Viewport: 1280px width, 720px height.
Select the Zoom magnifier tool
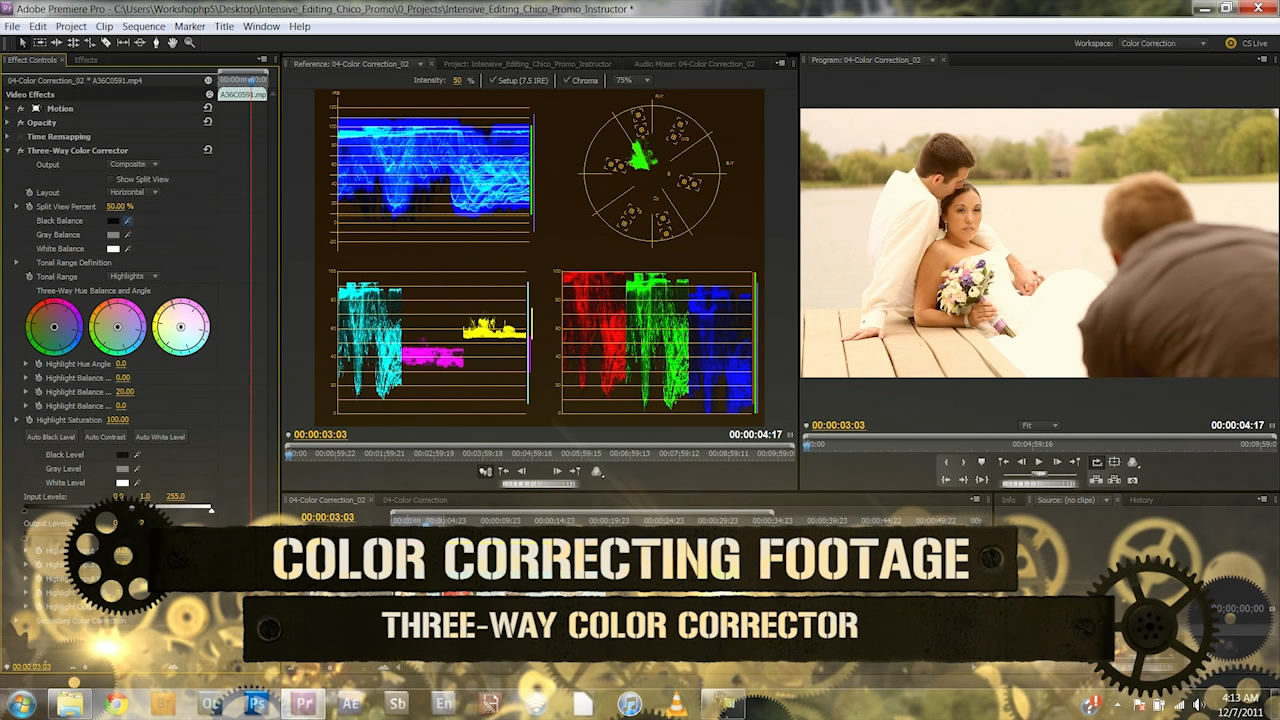click(189, 43)
